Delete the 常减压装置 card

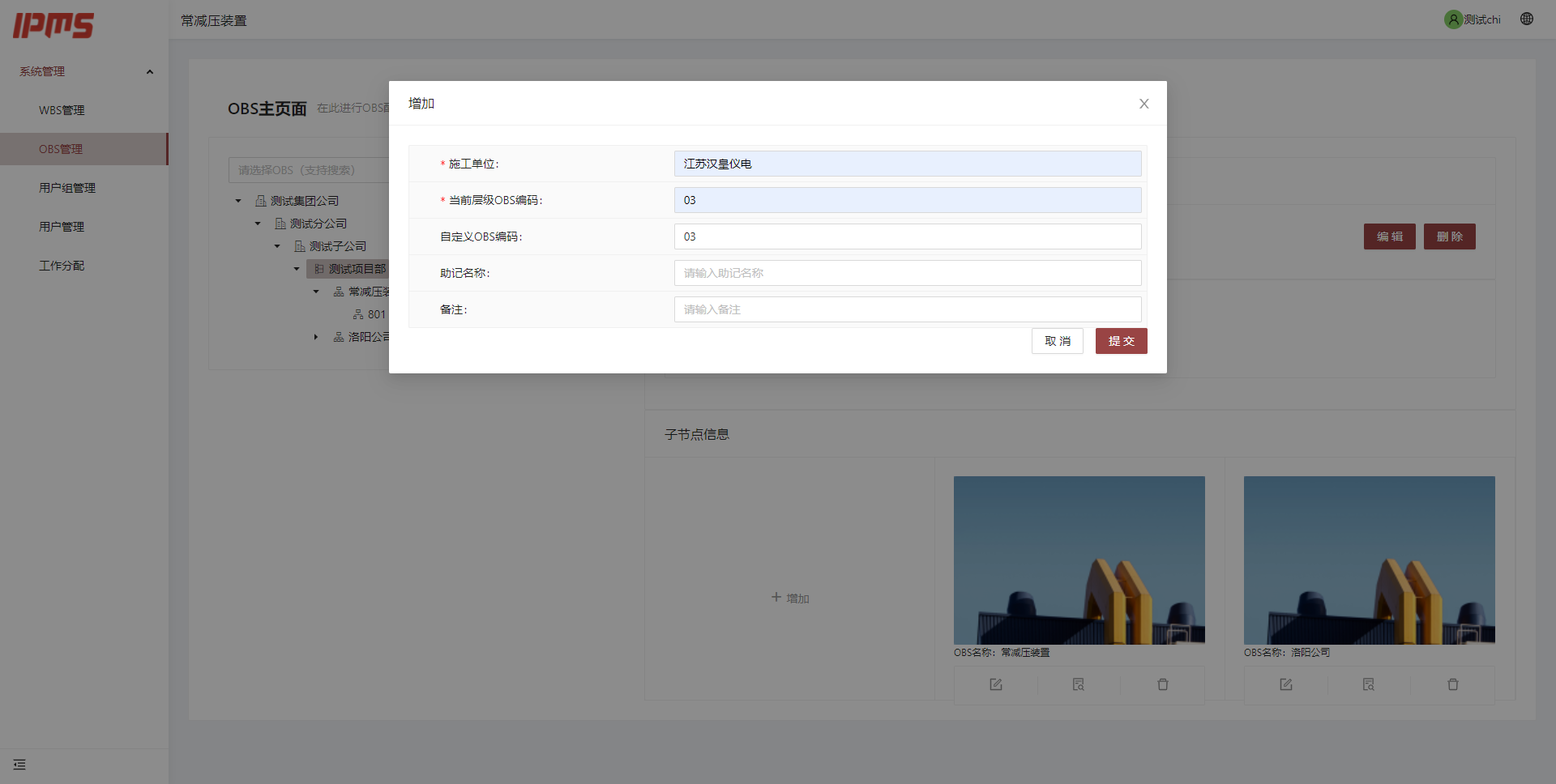coord(1163,684)
